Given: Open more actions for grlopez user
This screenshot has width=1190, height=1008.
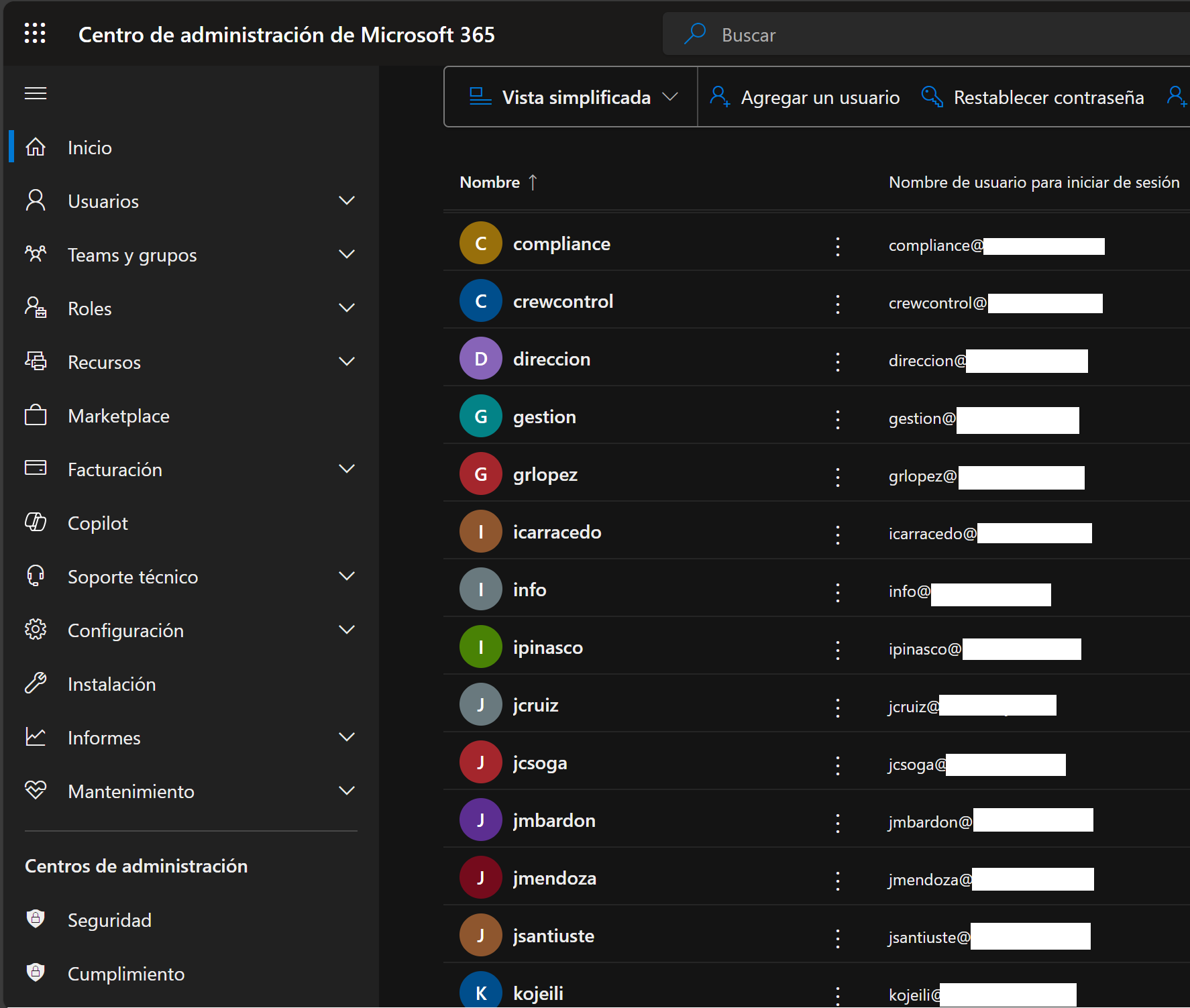Looking at the screenshot, I should coord(837,477).
